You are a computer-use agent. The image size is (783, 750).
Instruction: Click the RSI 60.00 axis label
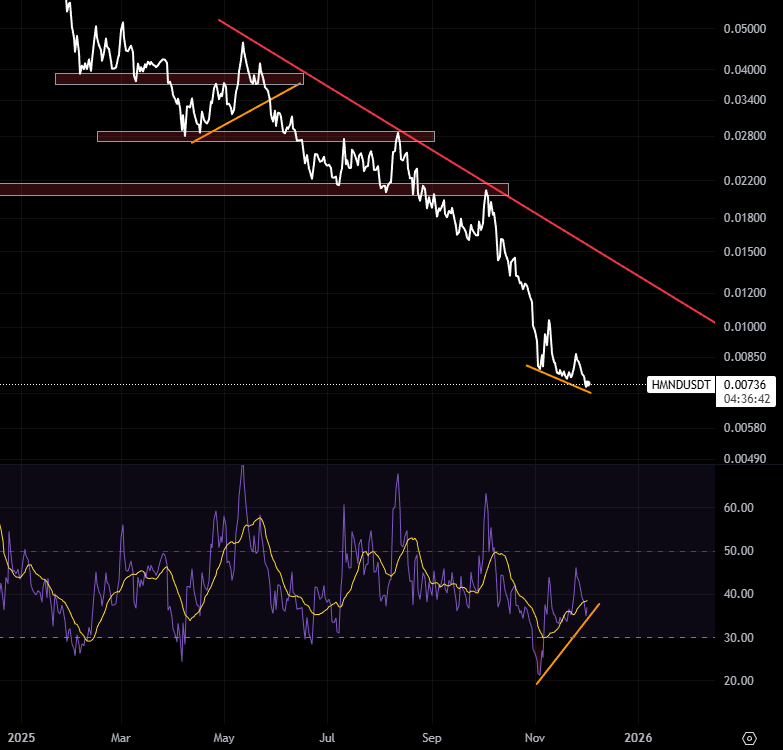point(739,507)
